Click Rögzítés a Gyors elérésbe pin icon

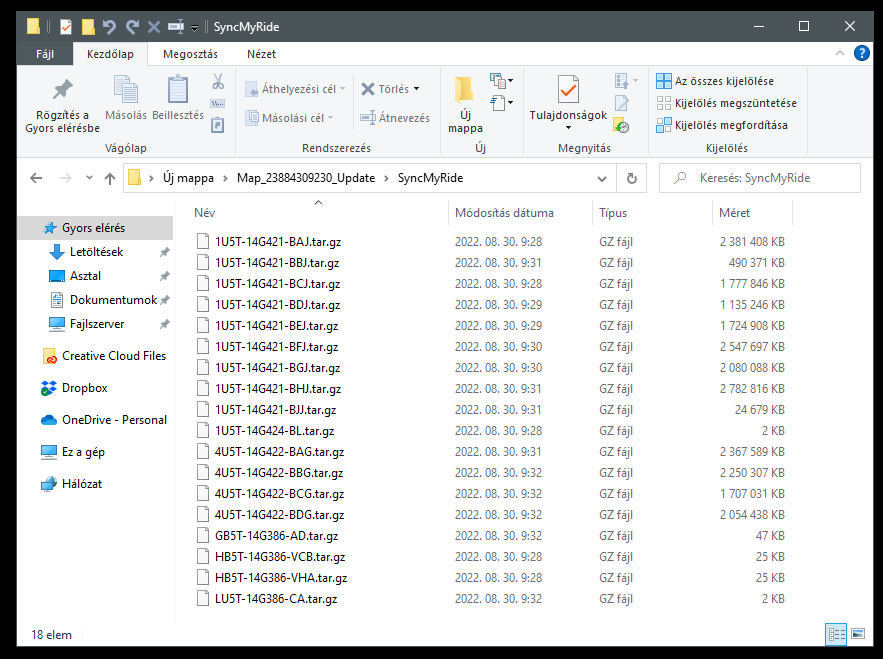63,90
